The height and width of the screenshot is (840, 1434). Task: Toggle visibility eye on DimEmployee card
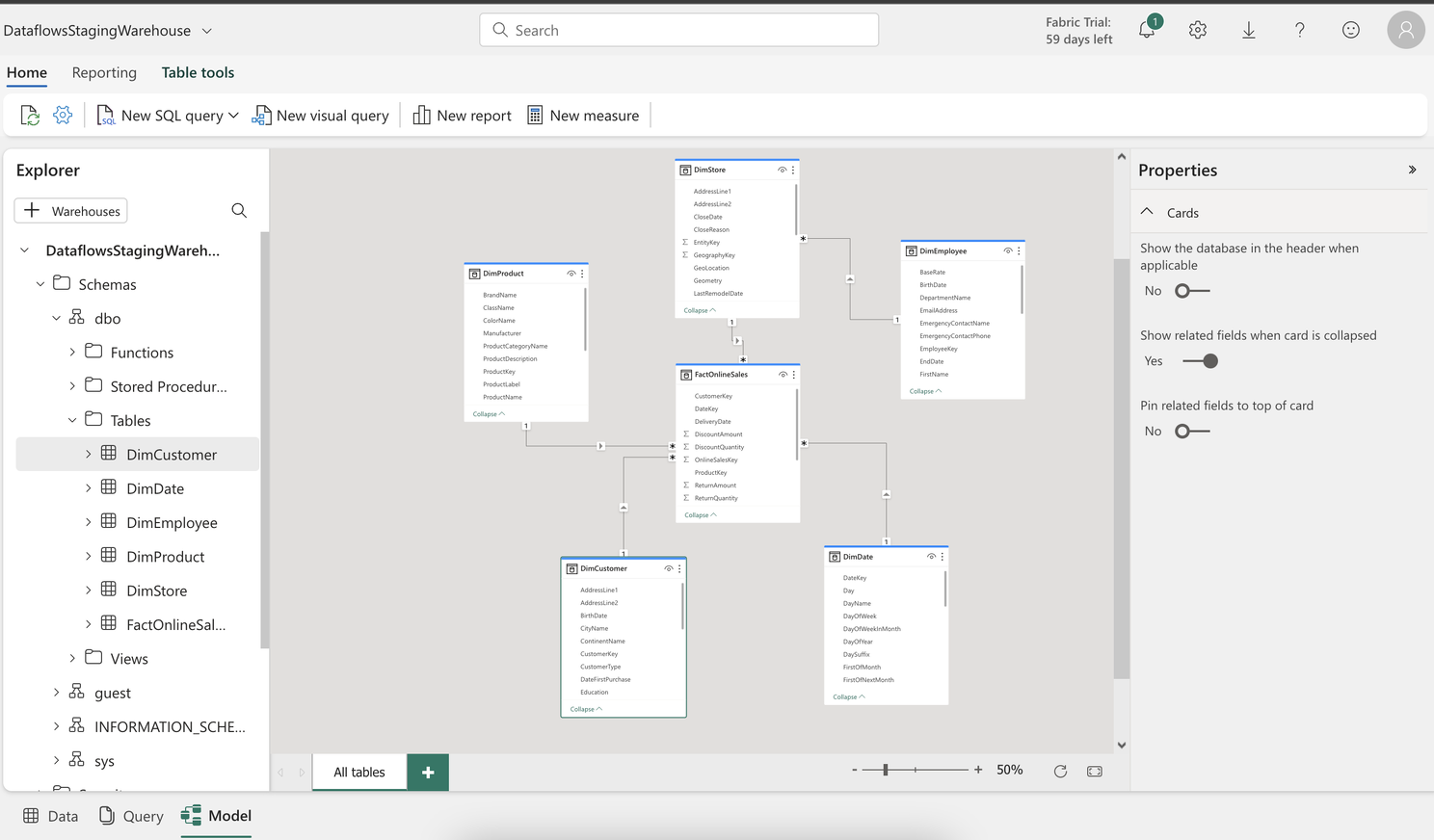tap(1008, 250)
